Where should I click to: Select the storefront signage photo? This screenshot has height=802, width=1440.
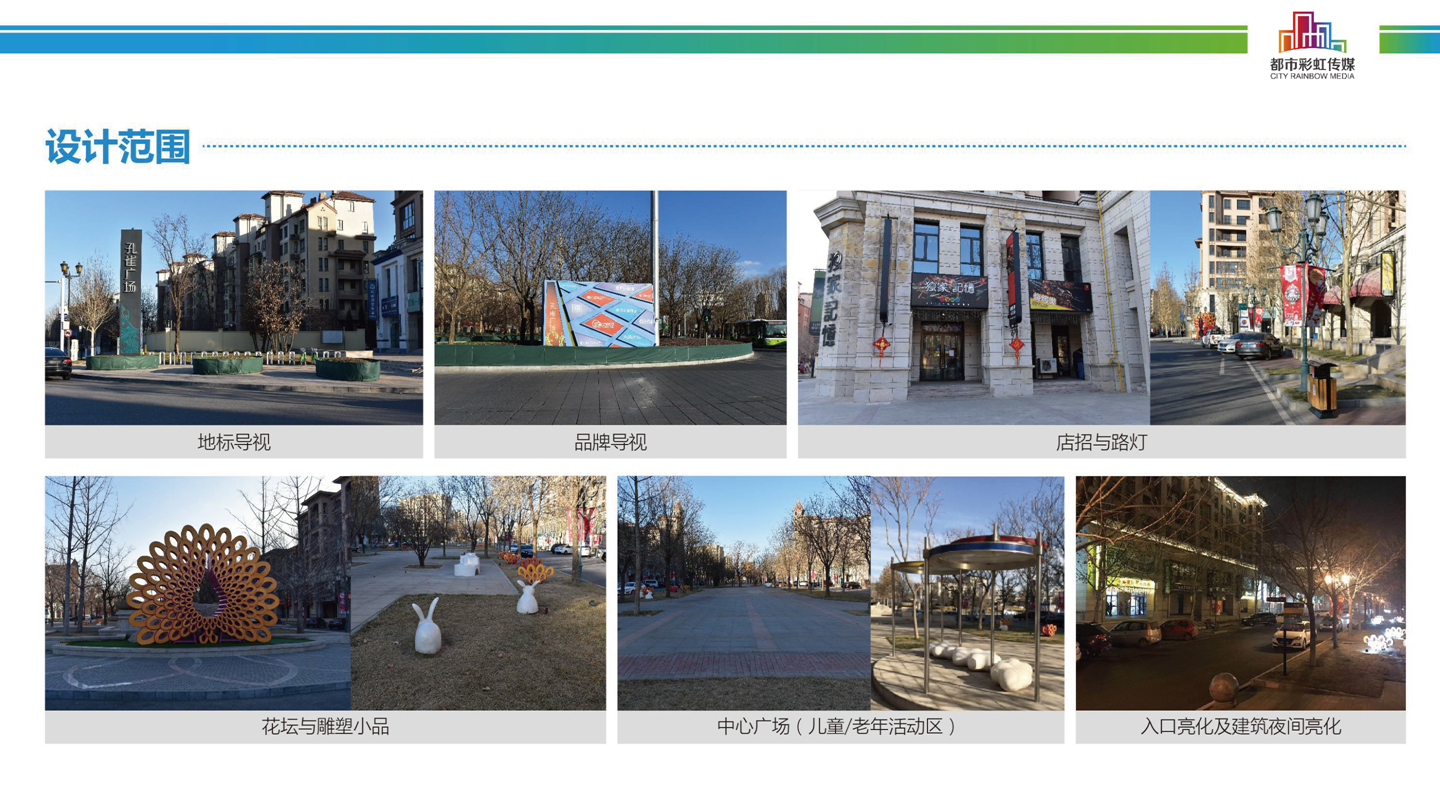point(973,307)
